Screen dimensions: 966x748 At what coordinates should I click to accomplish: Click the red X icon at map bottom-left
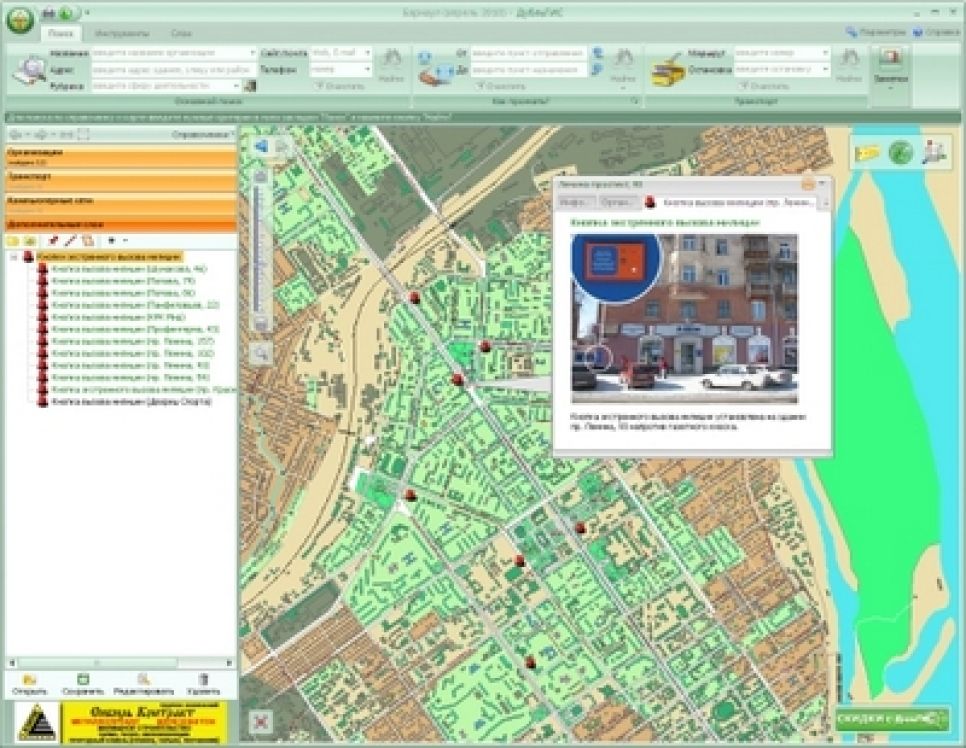tap(261, 721)
